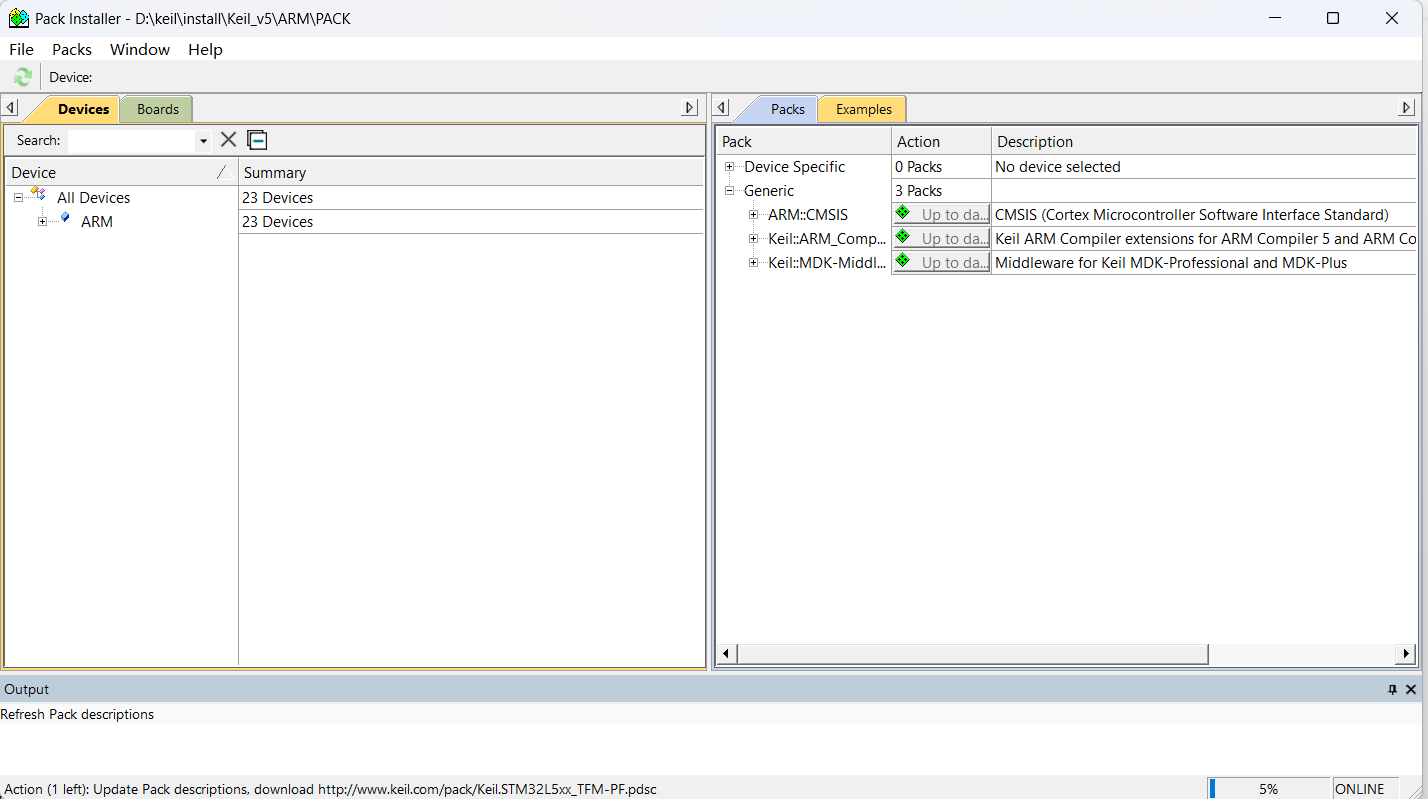Expand the Keil::MDK-Middleware pack node
The image size is (1428, 799).
click(x=754, y=263)
